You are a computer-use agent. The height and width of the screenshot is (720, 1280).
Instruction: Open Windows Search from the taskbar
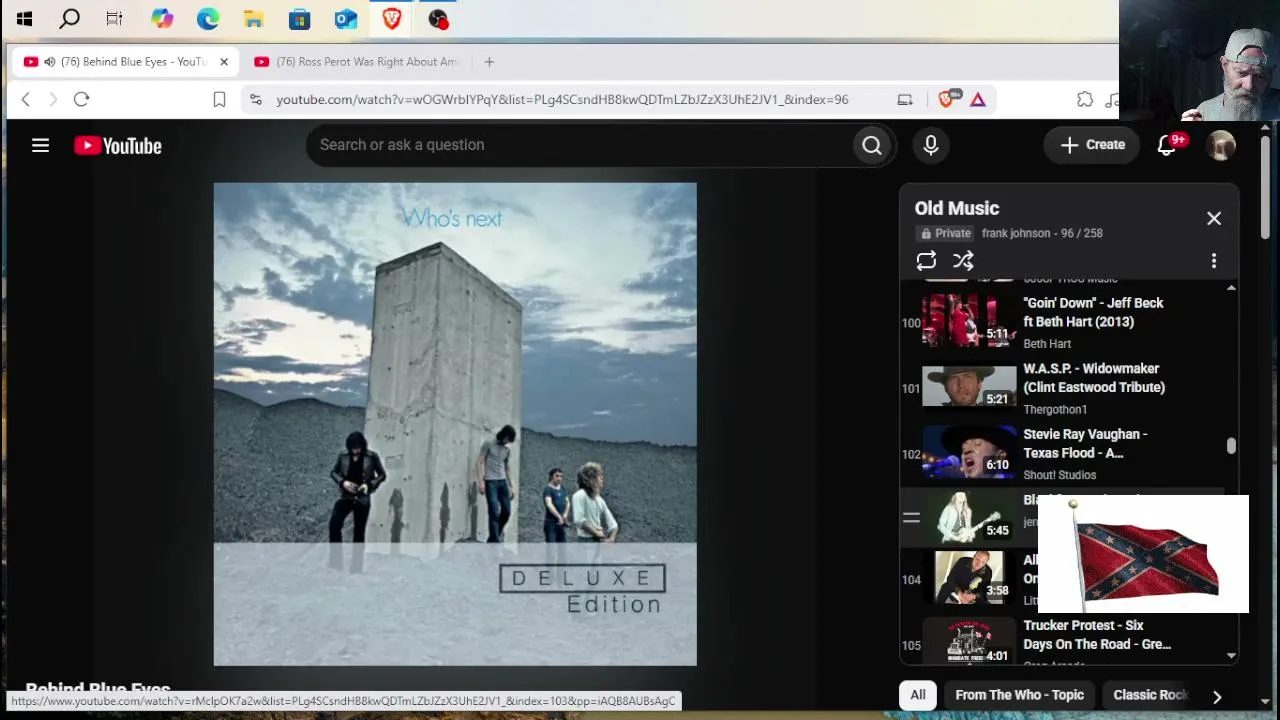tap(69, 18)
